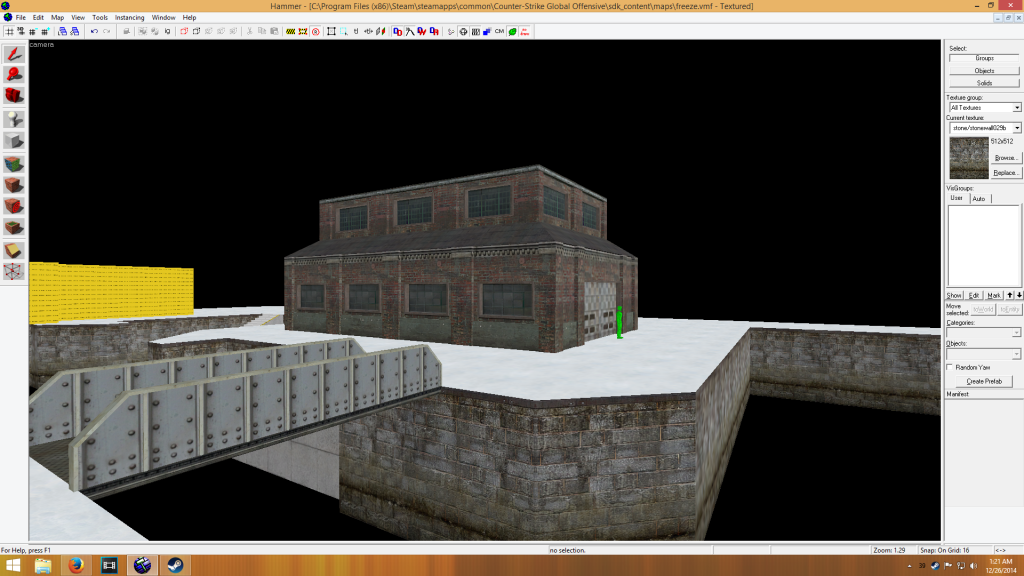Open the Map menu
The image size is (1024, 576).
coord(57,18)
